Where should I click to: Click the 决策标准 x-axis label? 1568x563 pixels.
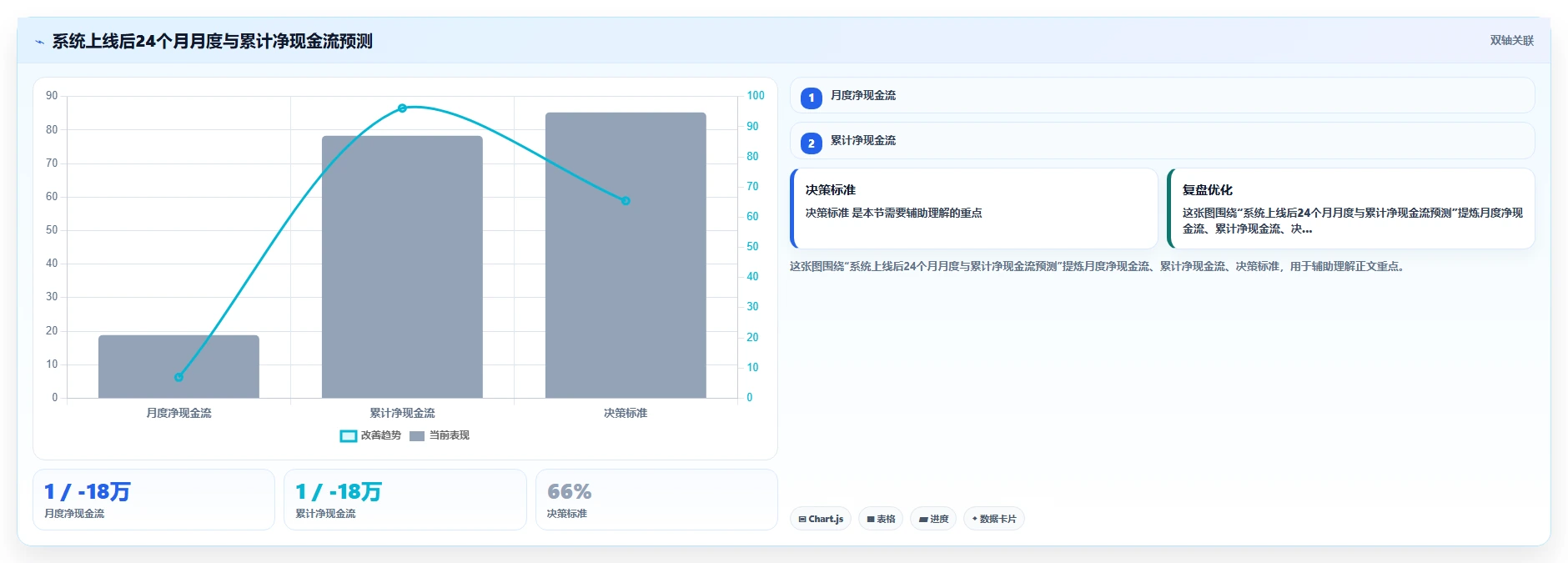[626, 413]
